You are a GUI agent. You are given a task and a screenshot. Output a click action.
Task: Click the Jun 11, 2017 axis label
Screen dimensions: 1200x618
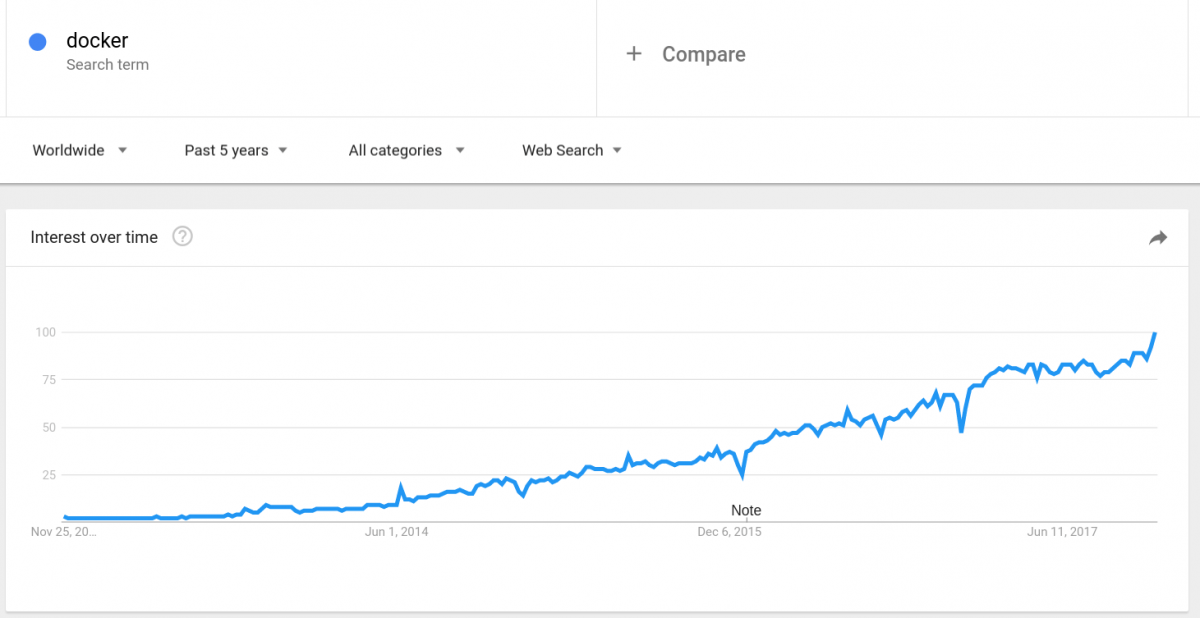(1061, 532)
